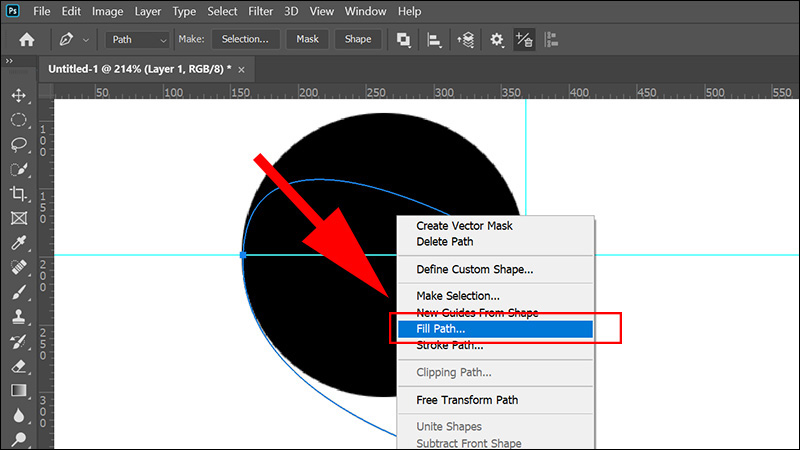Select the Lasso tool
800x450 pixels.
[19, 144]
